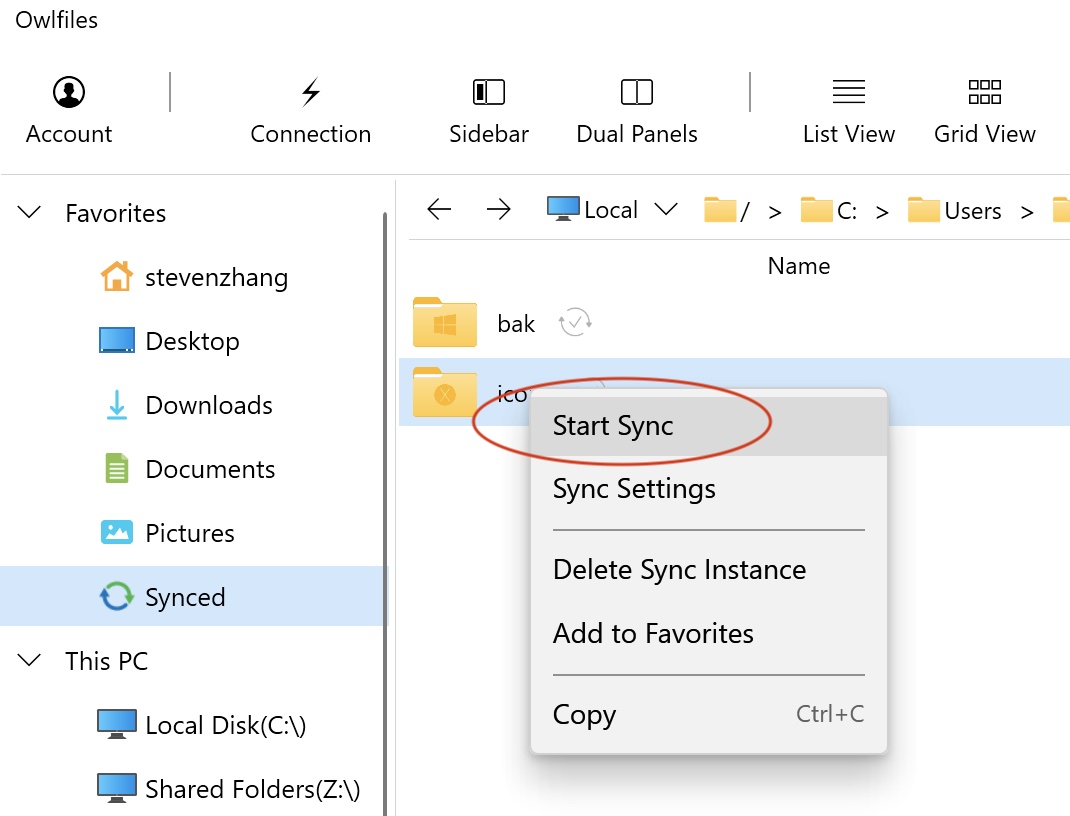The height and width of the screenshot is (816, 1070).
Task: Open the Local location dropdown chevron
Action: [x=666, y=209]
